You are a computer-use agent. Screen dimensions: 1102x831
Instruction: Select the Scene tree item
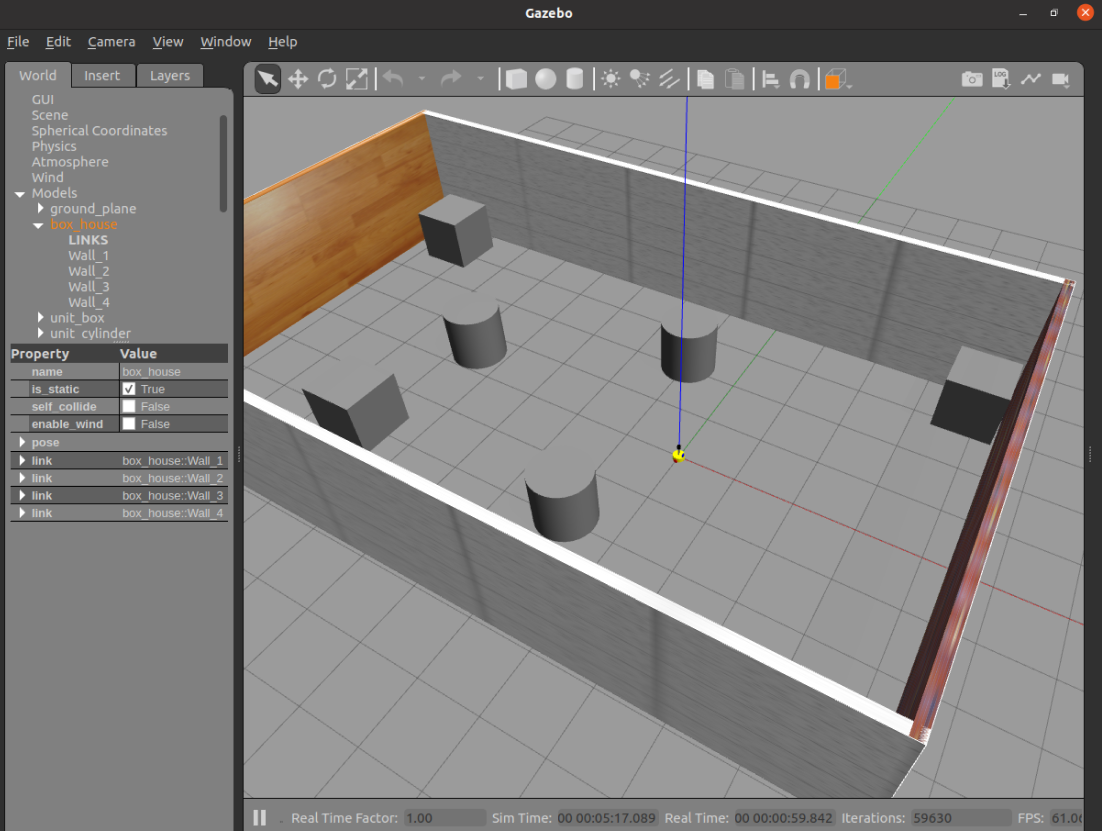point(50,115)
